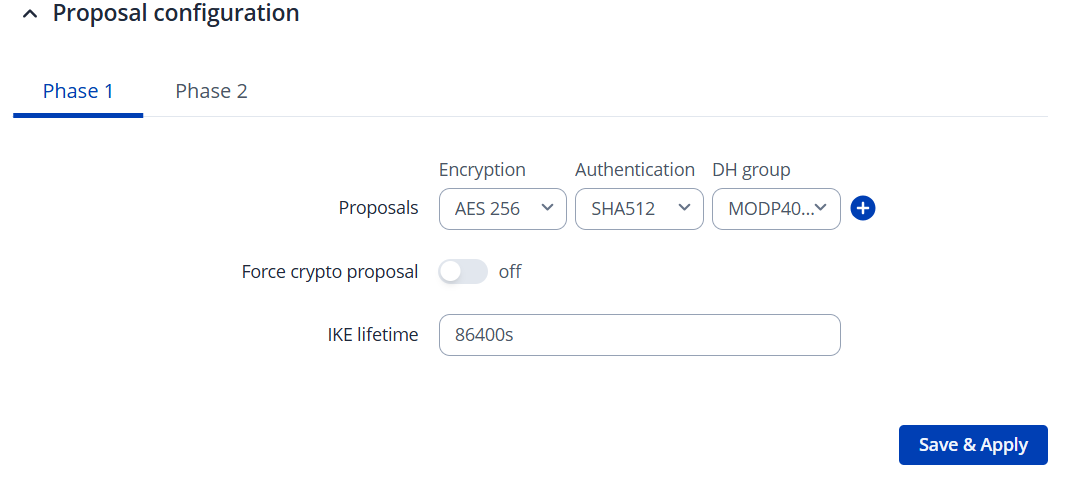This screenshot has width=1067, height=486.
Task: Open the AES 256 encryption dropdown
Action: [502, 209]
